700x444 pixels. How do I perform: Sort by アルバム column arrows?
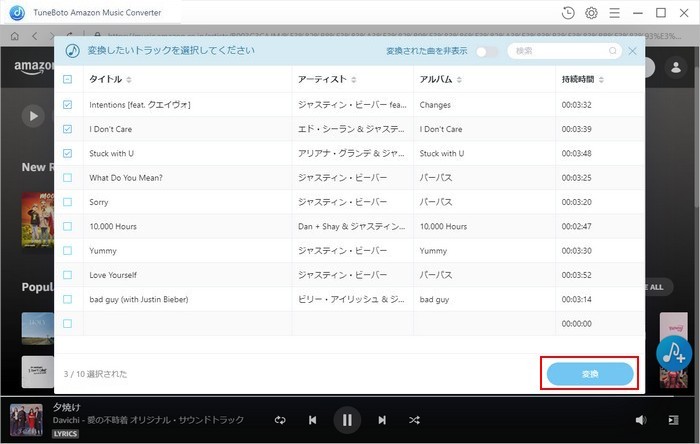pos(459,80)
